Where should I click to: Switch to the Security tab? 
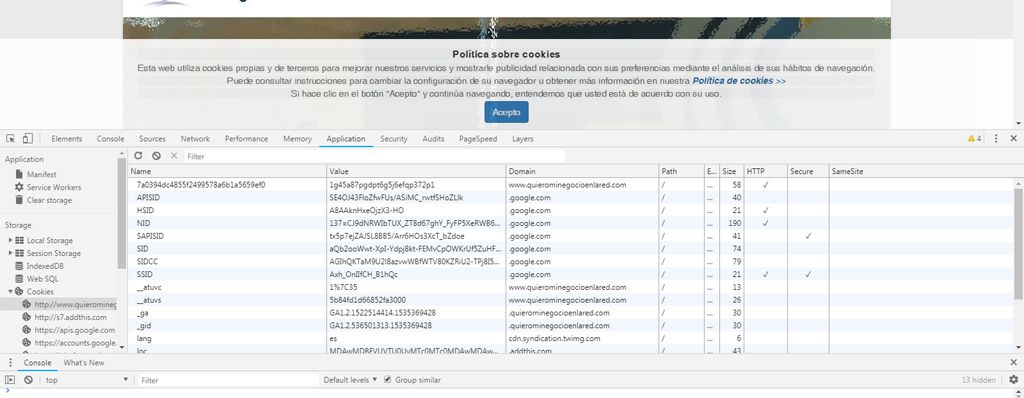(x=394, y=139)
